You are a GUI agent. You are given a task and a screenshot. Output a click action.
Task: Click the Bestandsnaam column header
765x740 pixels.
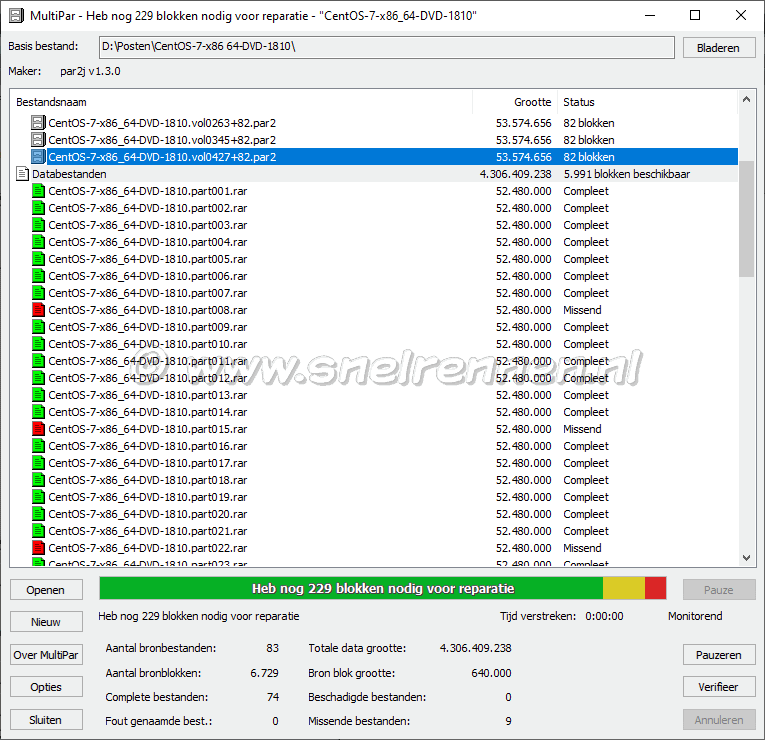click(241, 102)
